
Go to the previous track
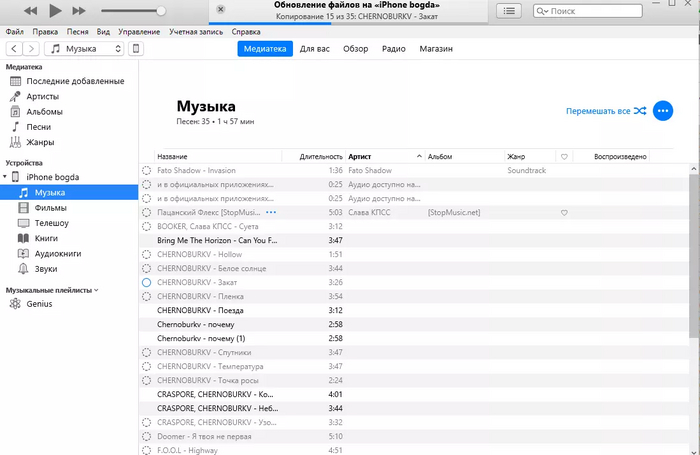[30, 10]
